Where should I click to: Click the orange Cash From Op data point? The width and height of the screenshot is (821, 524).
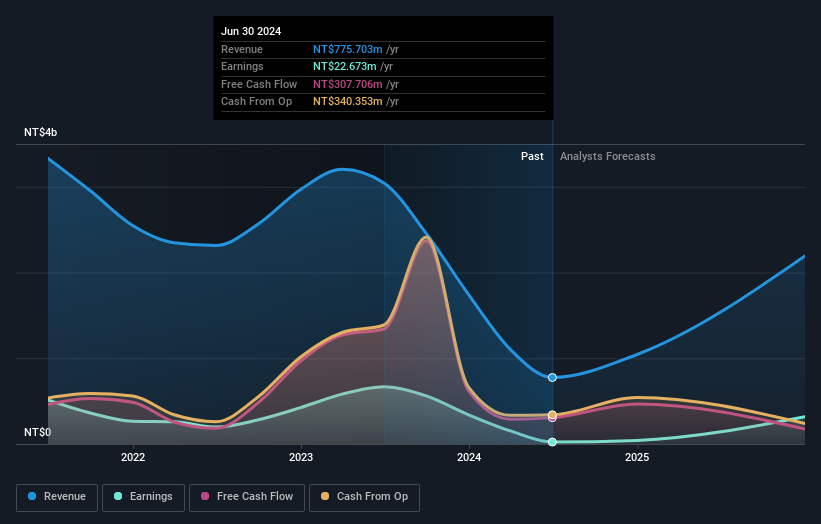(552, 415)
